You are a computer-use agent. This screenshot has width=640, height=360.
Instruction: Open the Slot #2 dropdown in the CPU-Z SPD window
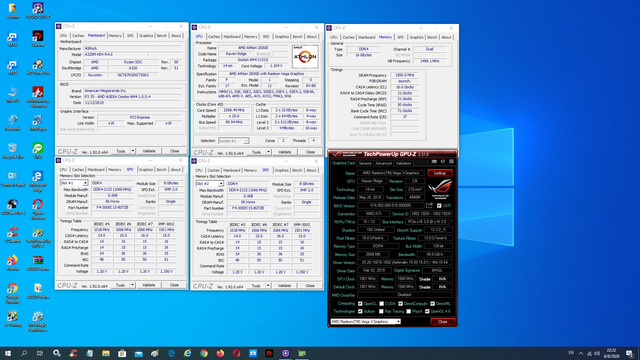(x=209, y=184)
